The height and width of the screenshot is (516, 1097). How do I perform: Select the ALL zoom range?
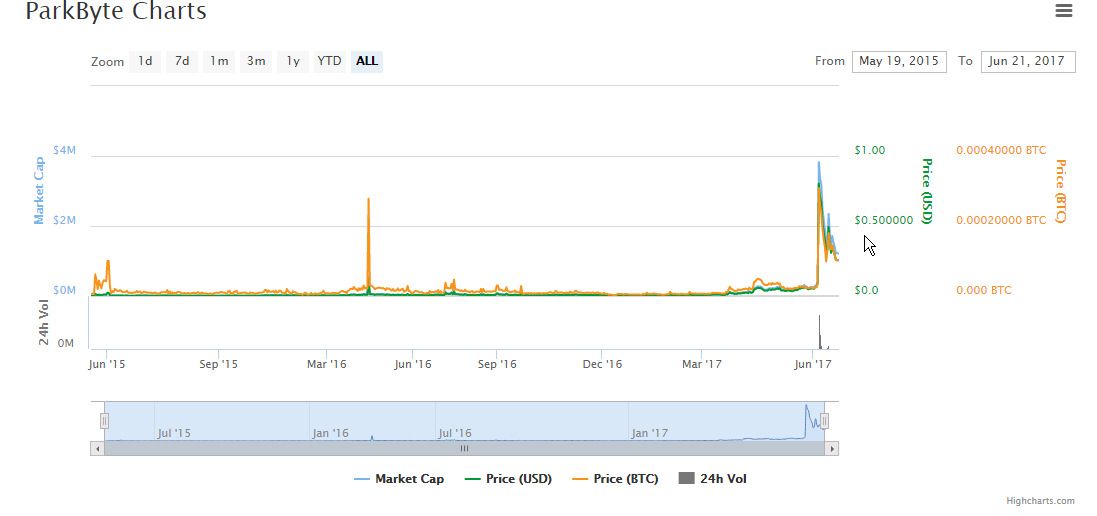coord(367,62)
